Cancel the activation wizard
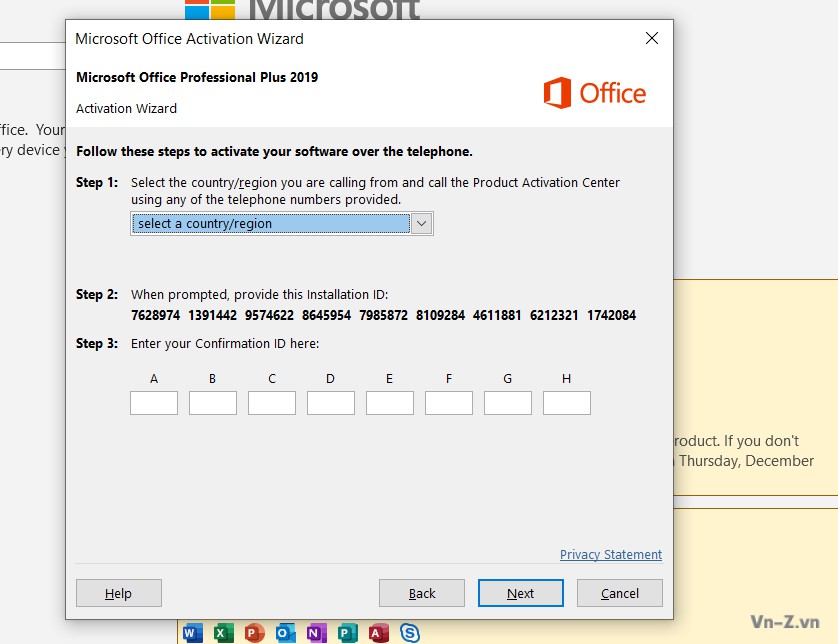 (x=620, y=593)
